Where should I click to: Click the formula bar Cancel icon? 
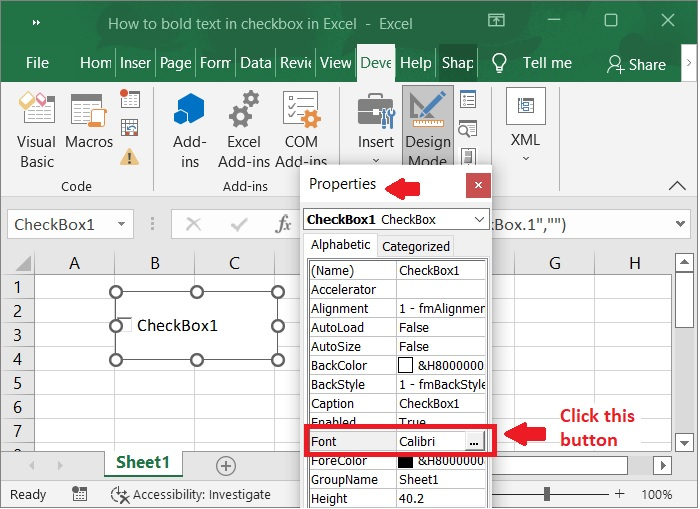click(x=193, y=224)
